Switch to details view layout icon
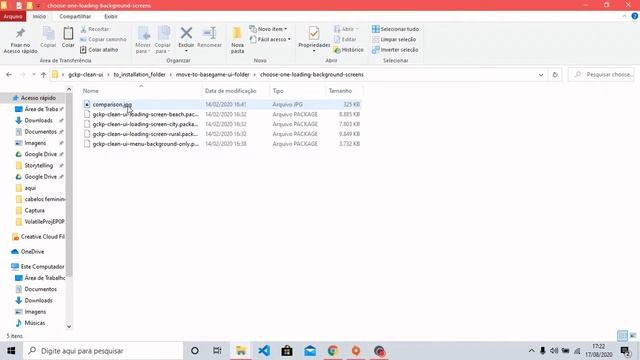The image size is (640, 360). coord(622,336)
